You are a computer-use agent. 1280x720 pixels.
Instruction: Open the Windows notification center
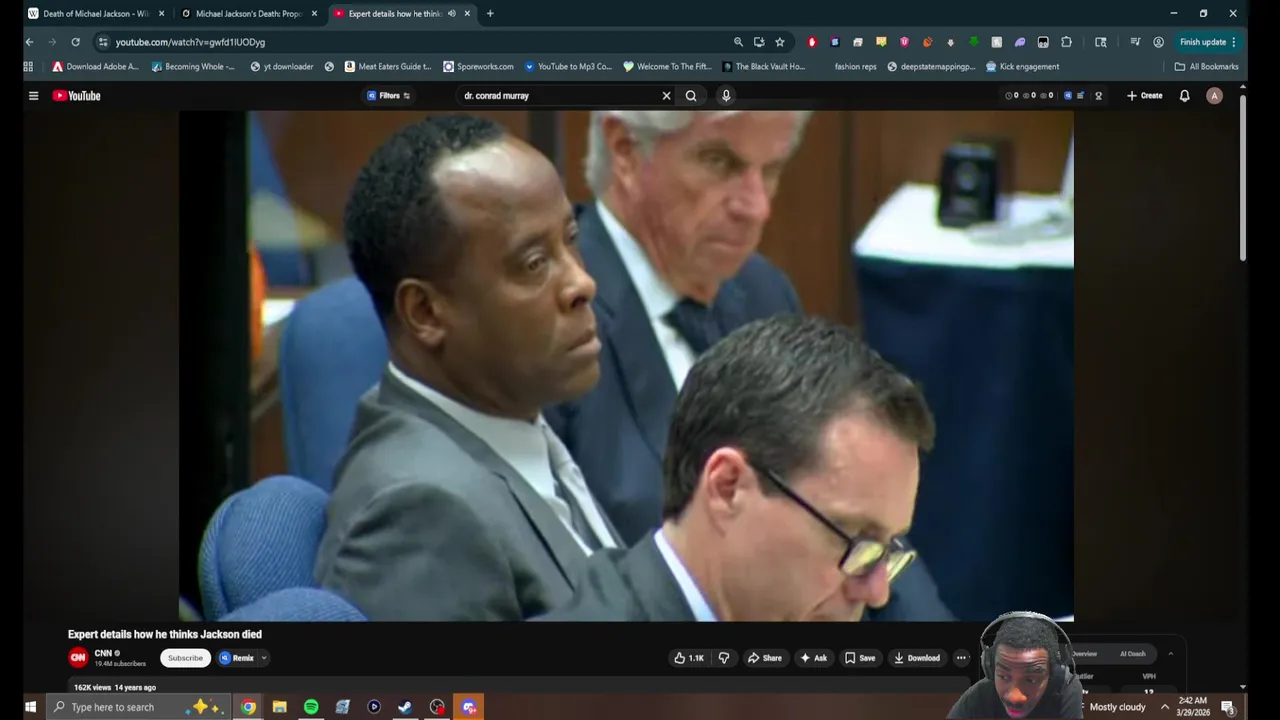pos(1227,707)
